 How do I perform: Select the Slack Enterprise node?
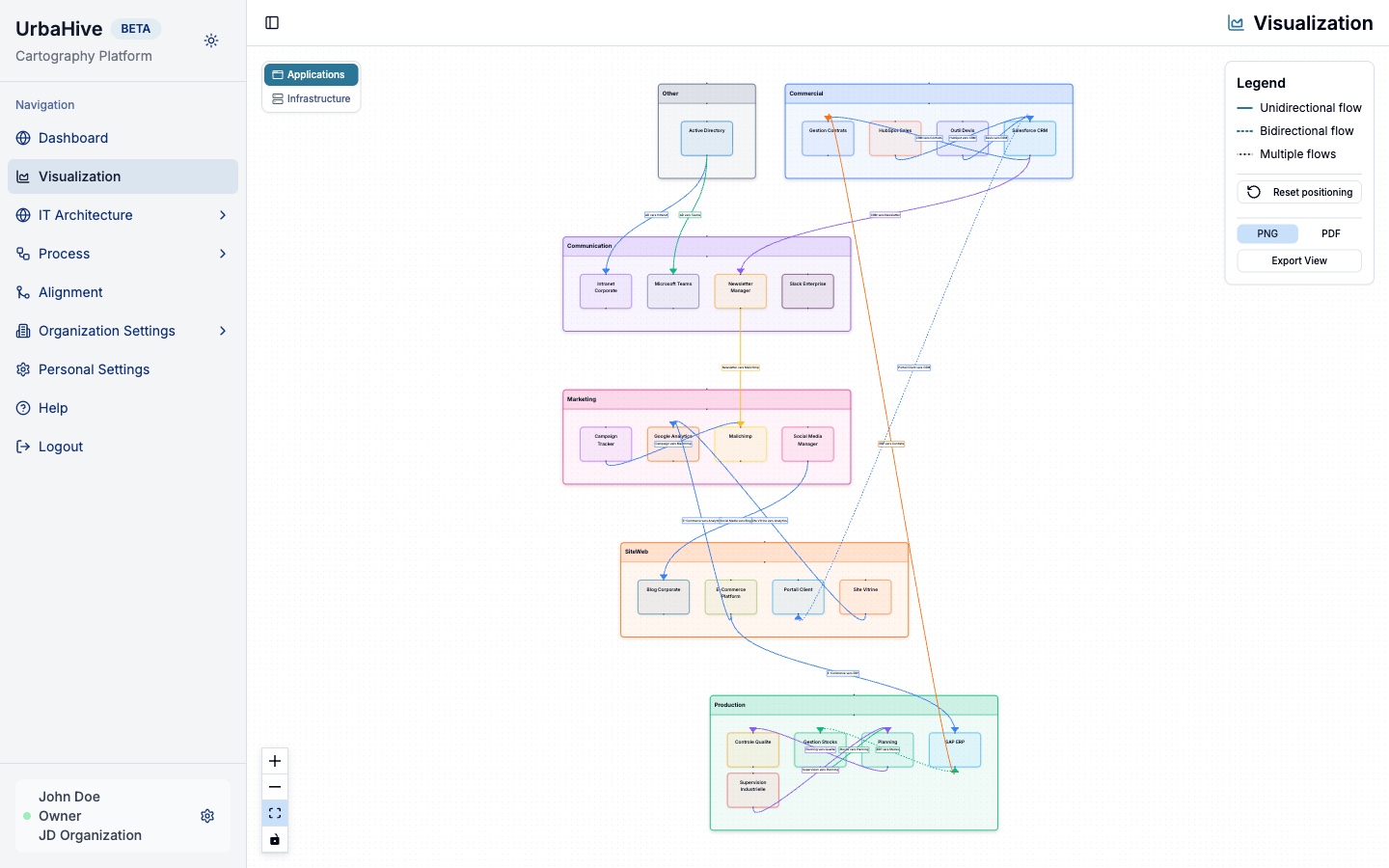(808, 291)
